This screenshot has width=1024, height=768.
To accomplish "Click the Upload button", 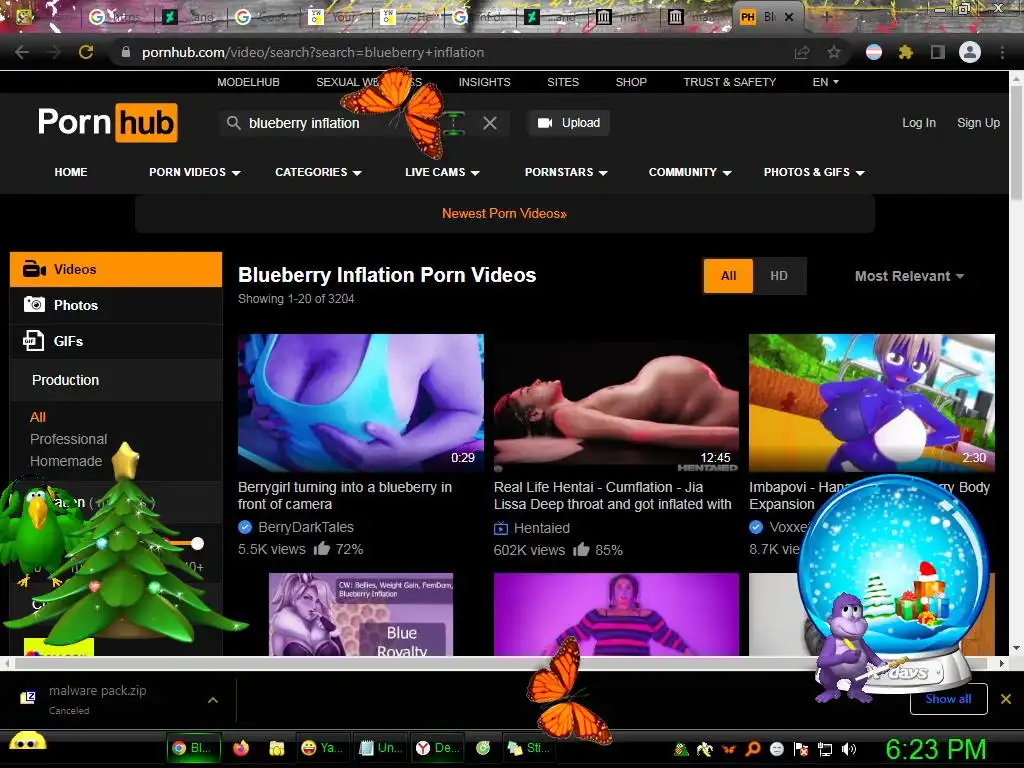I will coord(569,123).
